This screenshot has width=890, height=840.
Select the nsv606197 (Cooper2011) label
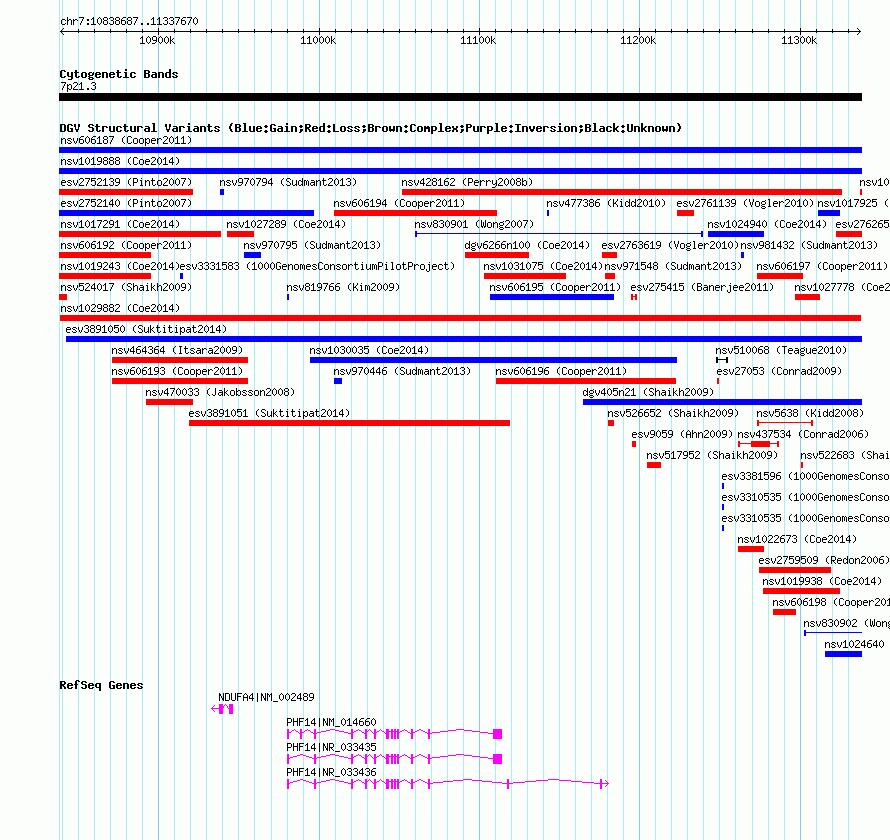[822, 266]
